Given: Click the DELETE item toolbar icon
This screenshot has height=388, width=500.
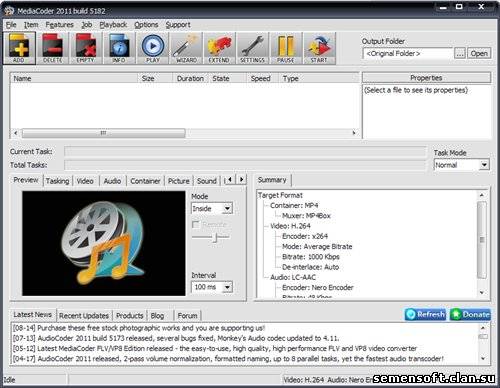Looking at the screenshot, I should point(53,48).
